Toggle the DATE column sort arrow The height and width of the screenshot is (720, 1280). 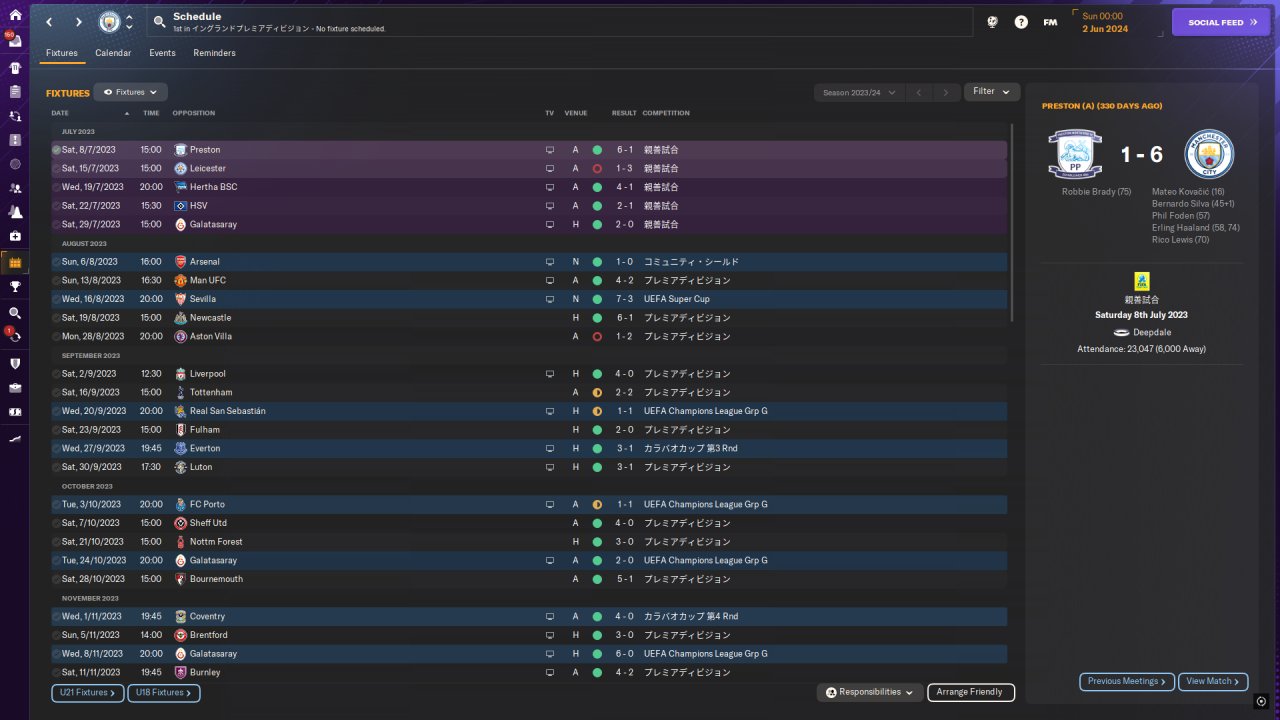pos(127,113)
